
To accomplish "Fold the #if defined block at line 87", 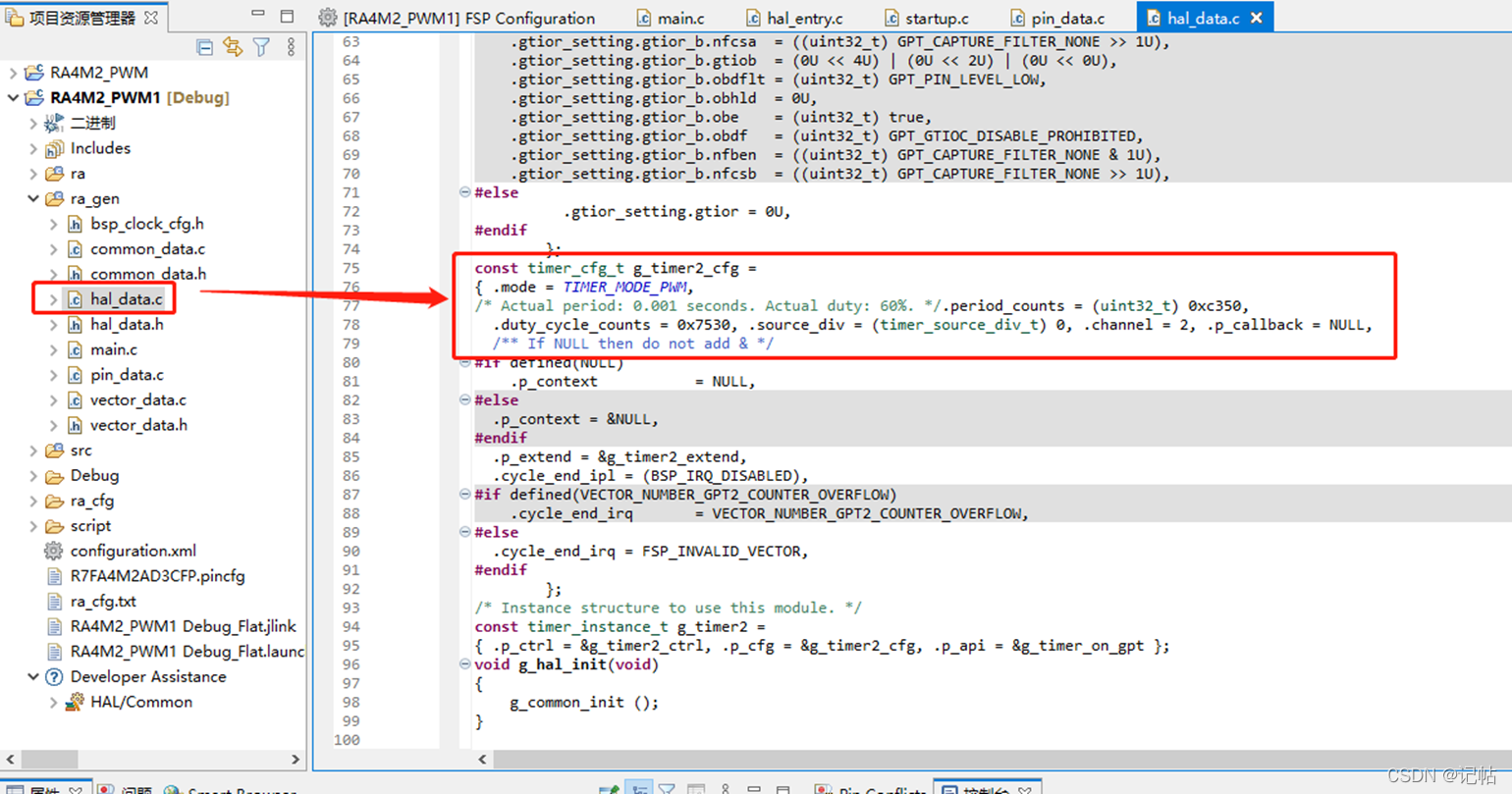I will click(465, 494).
